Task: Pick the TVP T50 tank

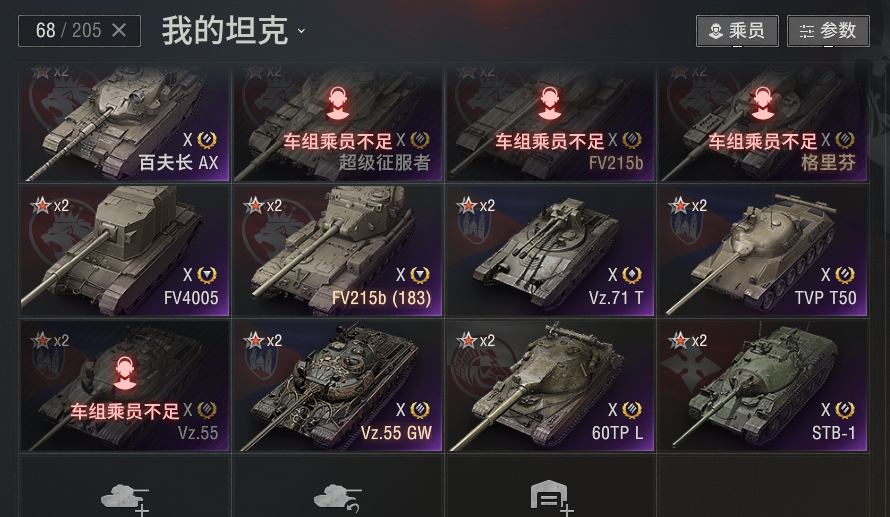Action: point(763,250)
